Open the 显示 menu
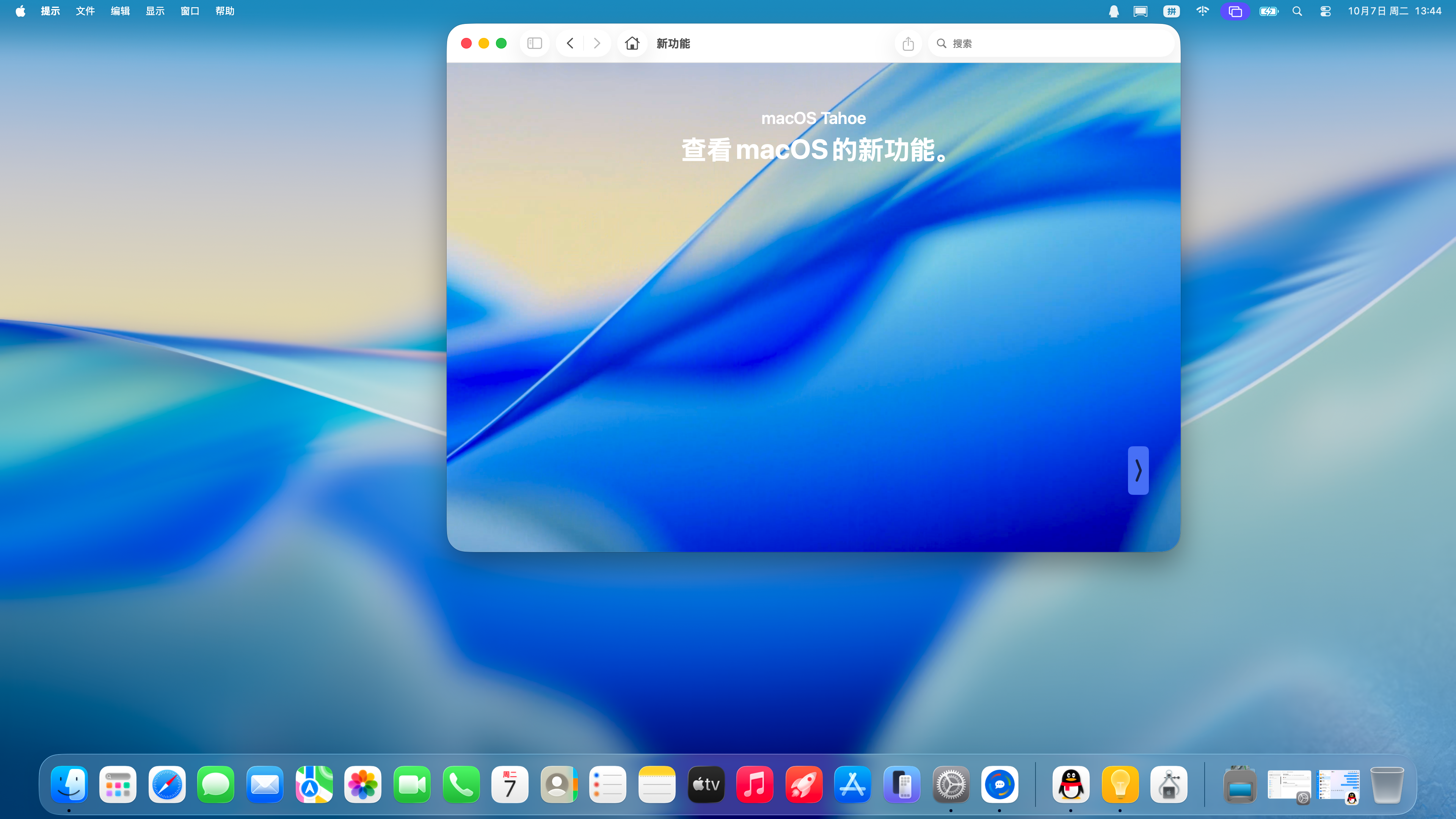1456x819 pixels. (155, 11)
